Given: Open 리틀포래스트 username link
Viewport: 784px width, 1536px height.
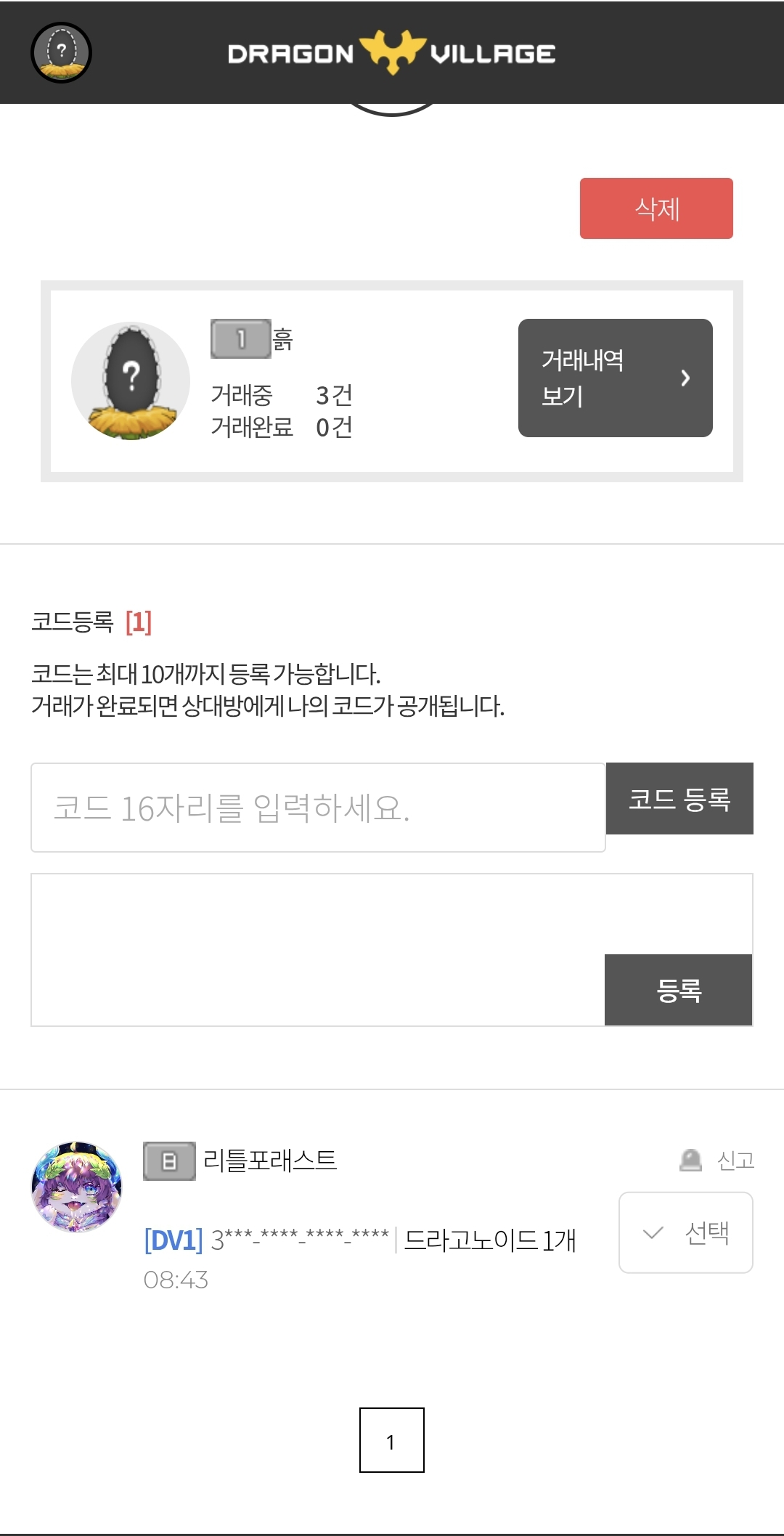Looking at the screenshot, I should [270, 1161].
